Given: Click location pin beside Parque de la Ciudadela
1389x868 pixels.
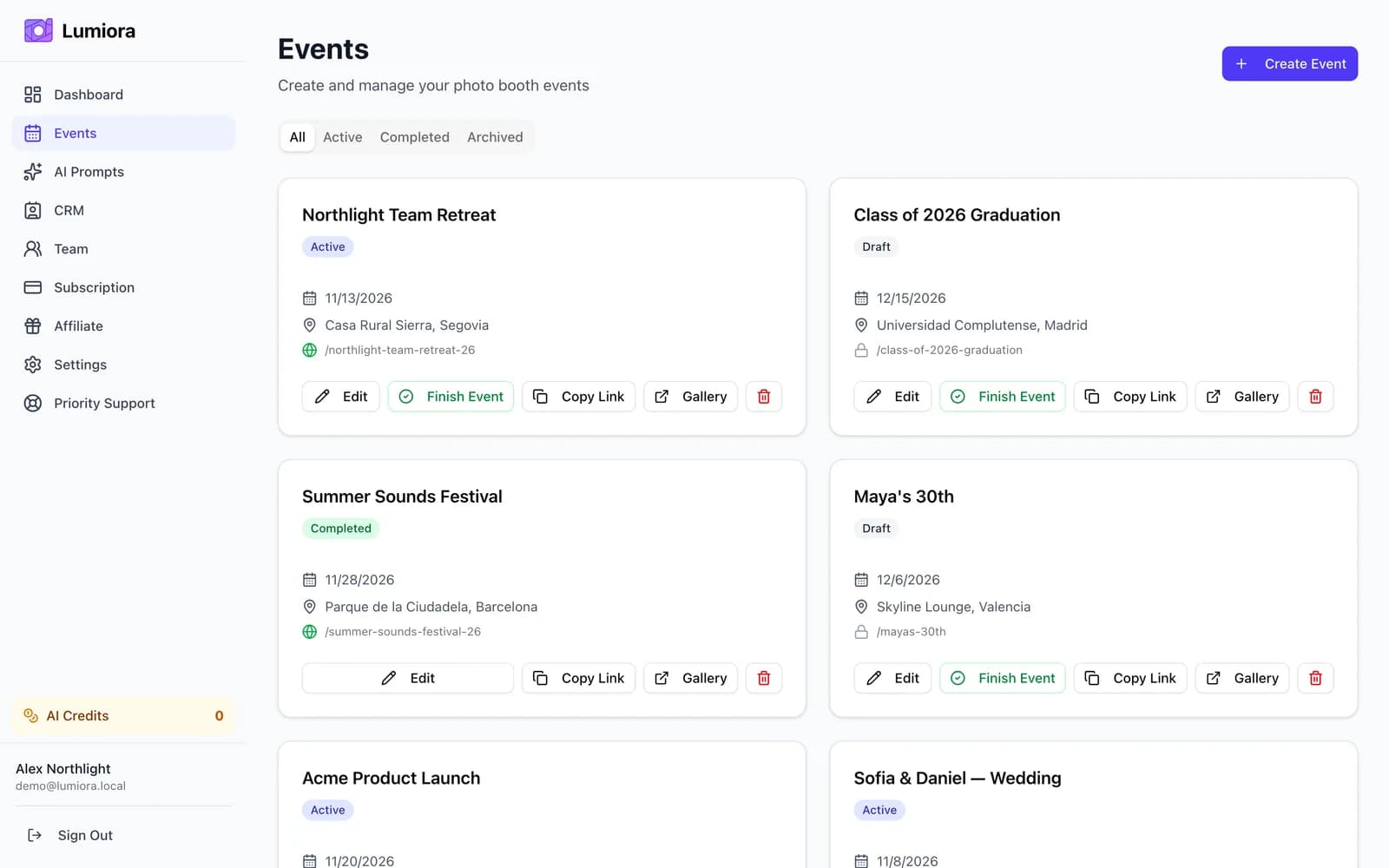Looking at the screenshot, I should pos(309,607).
